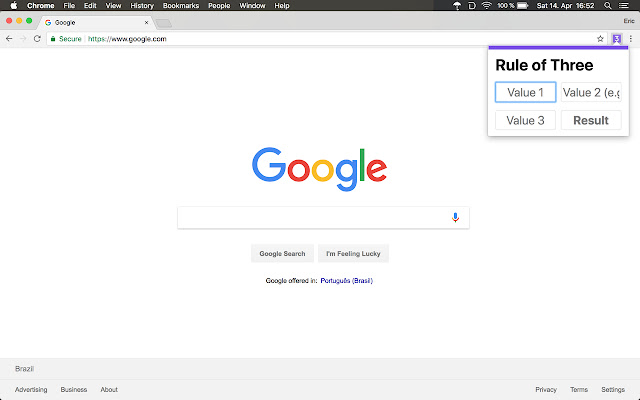Click the address bar URL
Image resolution: width=640 pixels, height=400 pixels.
click(127, 39)
